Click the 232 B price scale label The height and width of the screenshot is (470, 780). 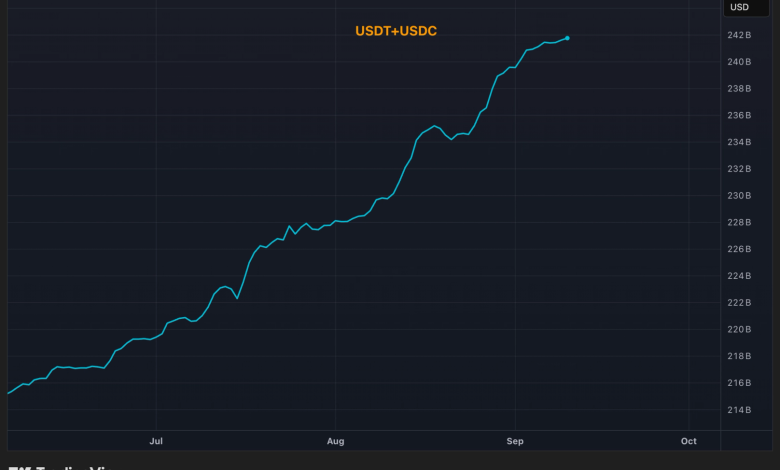tap(740, 169)
